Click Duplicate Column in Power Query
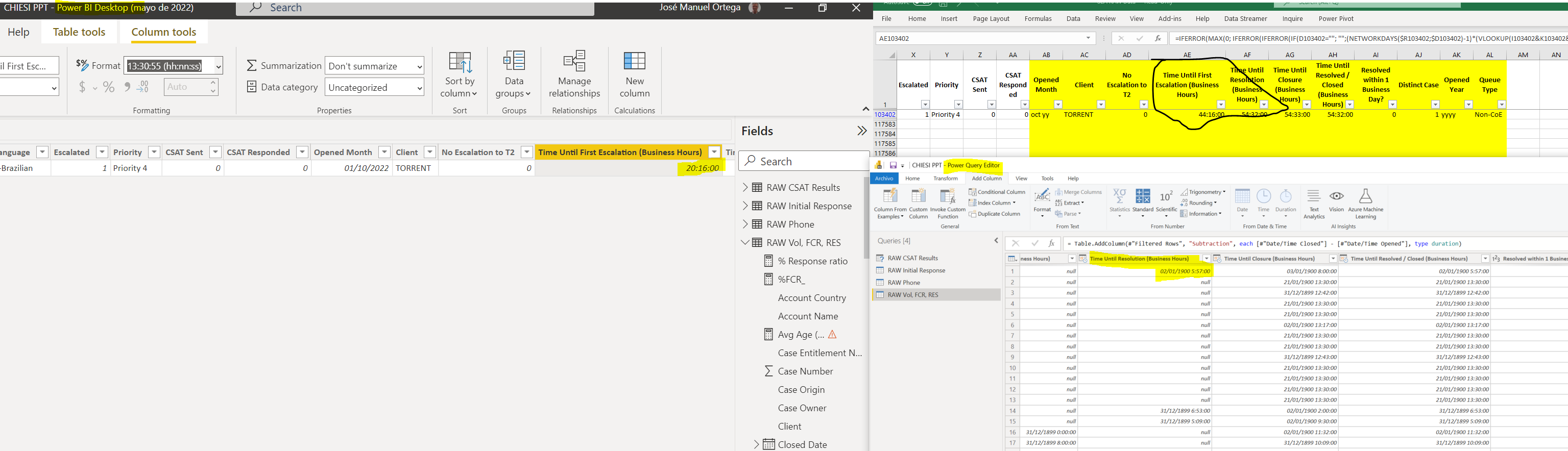Image resolution: width=1568 pixels, height=451 pixels. [995, 214]
